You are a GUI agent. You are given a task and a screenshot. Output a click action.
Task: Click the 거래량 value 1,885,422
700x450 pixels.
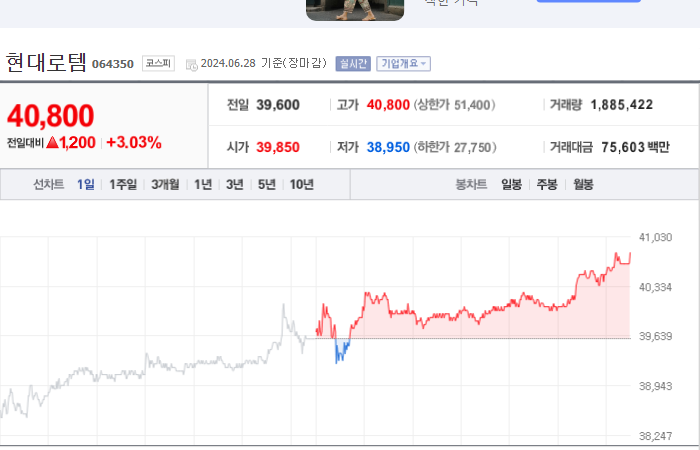pos(621,105)
